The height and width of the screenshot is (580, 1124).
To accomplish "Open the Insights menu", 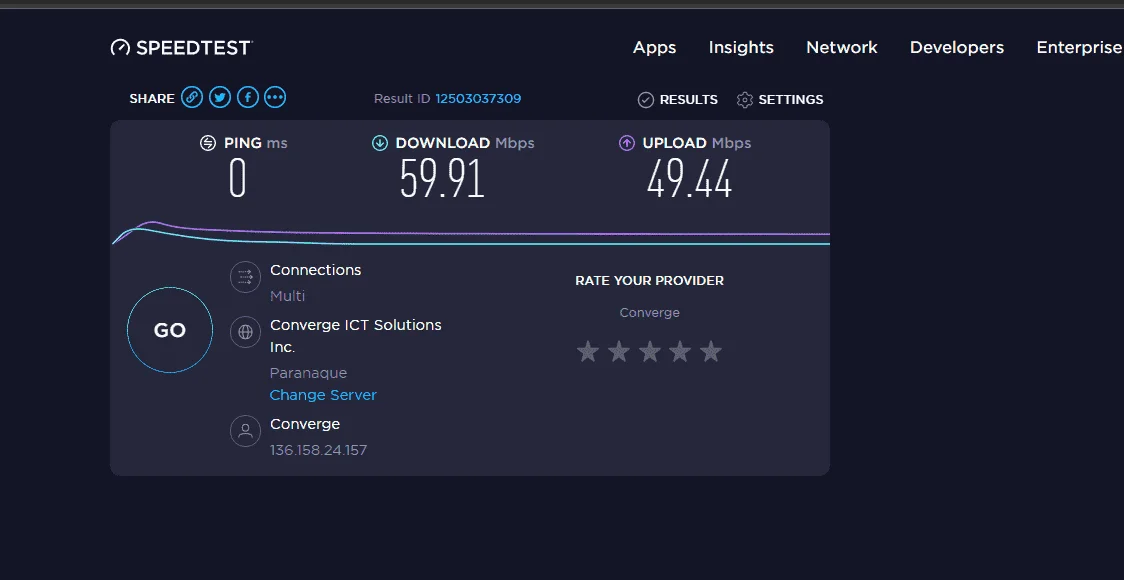I will point(741,47).
